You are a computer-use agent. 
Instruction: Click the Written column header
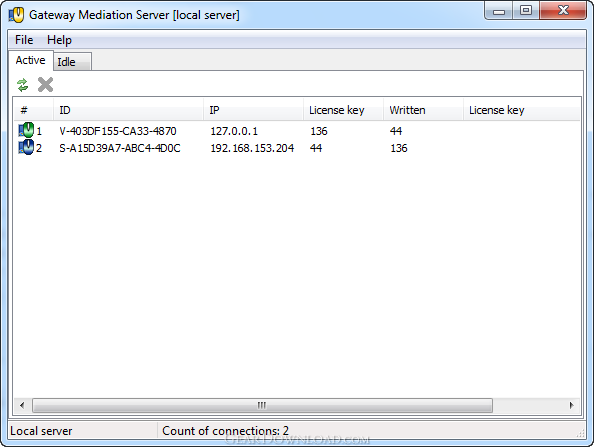(x=423, y=110)
